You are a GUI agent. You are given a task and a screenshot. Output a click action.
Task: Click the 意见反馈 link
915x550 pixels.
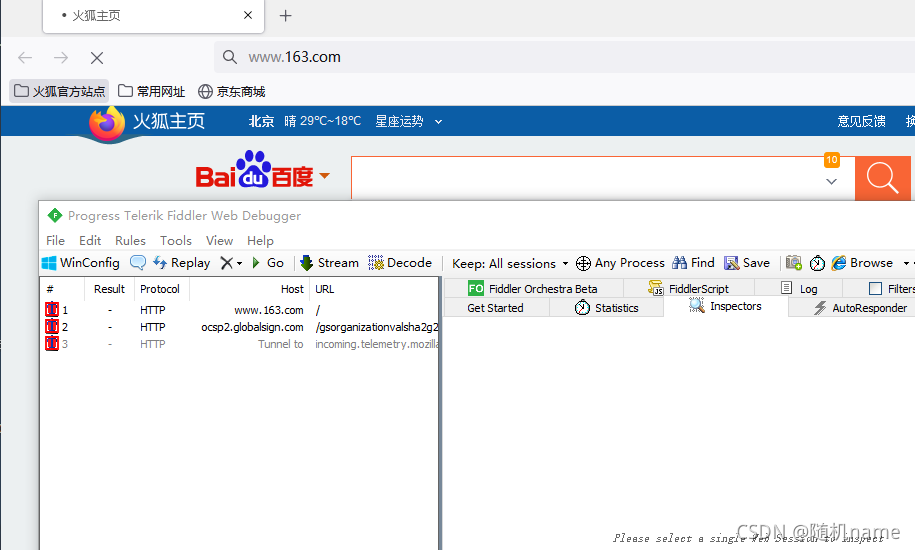click(861, 121)
